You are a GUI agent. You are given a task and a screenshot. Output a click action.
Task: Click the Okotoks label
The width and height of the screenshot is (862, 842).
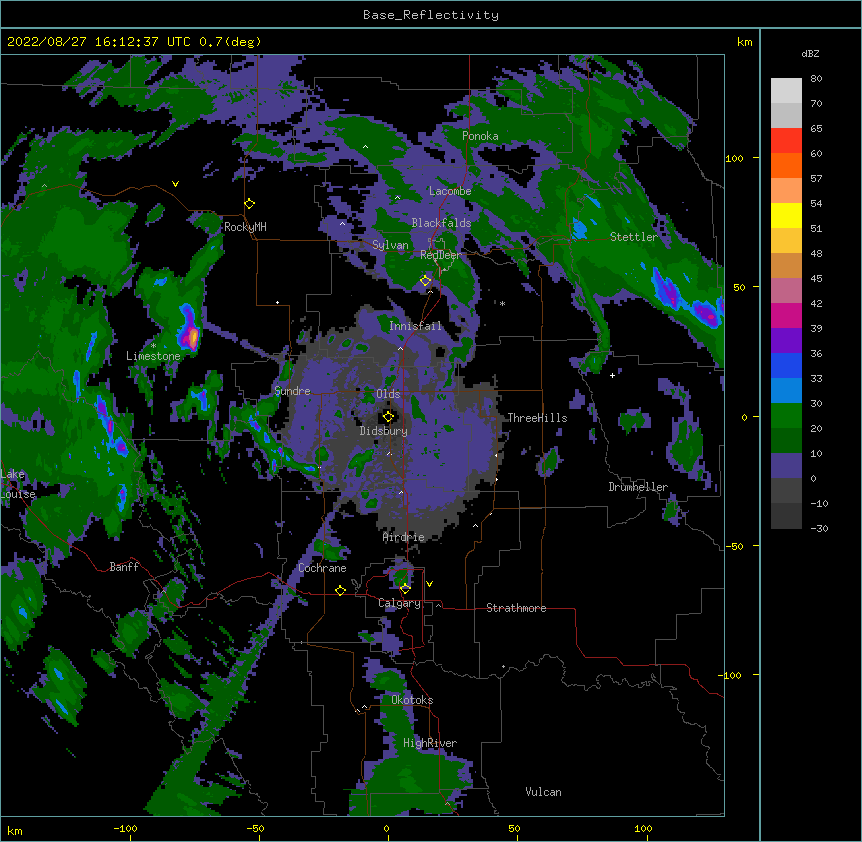pos(412,700)
